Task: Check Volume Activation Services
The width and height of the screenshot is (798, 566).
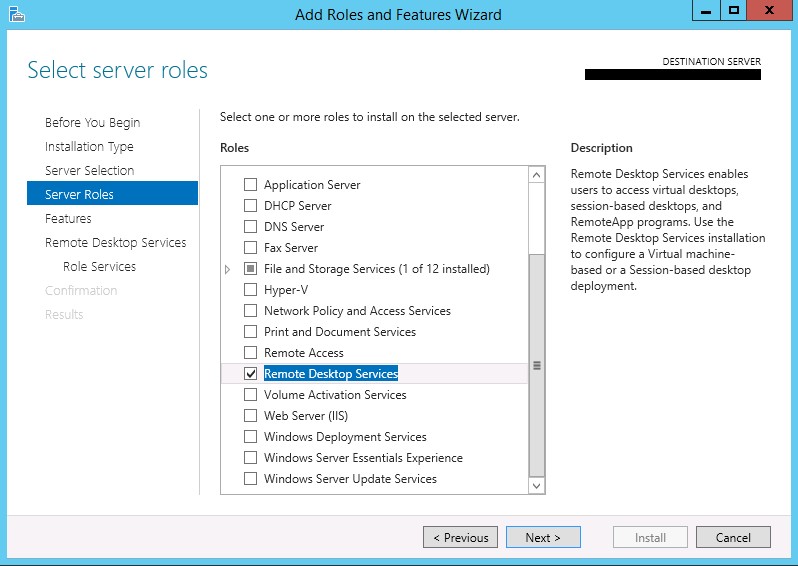Action: point(250,394)
